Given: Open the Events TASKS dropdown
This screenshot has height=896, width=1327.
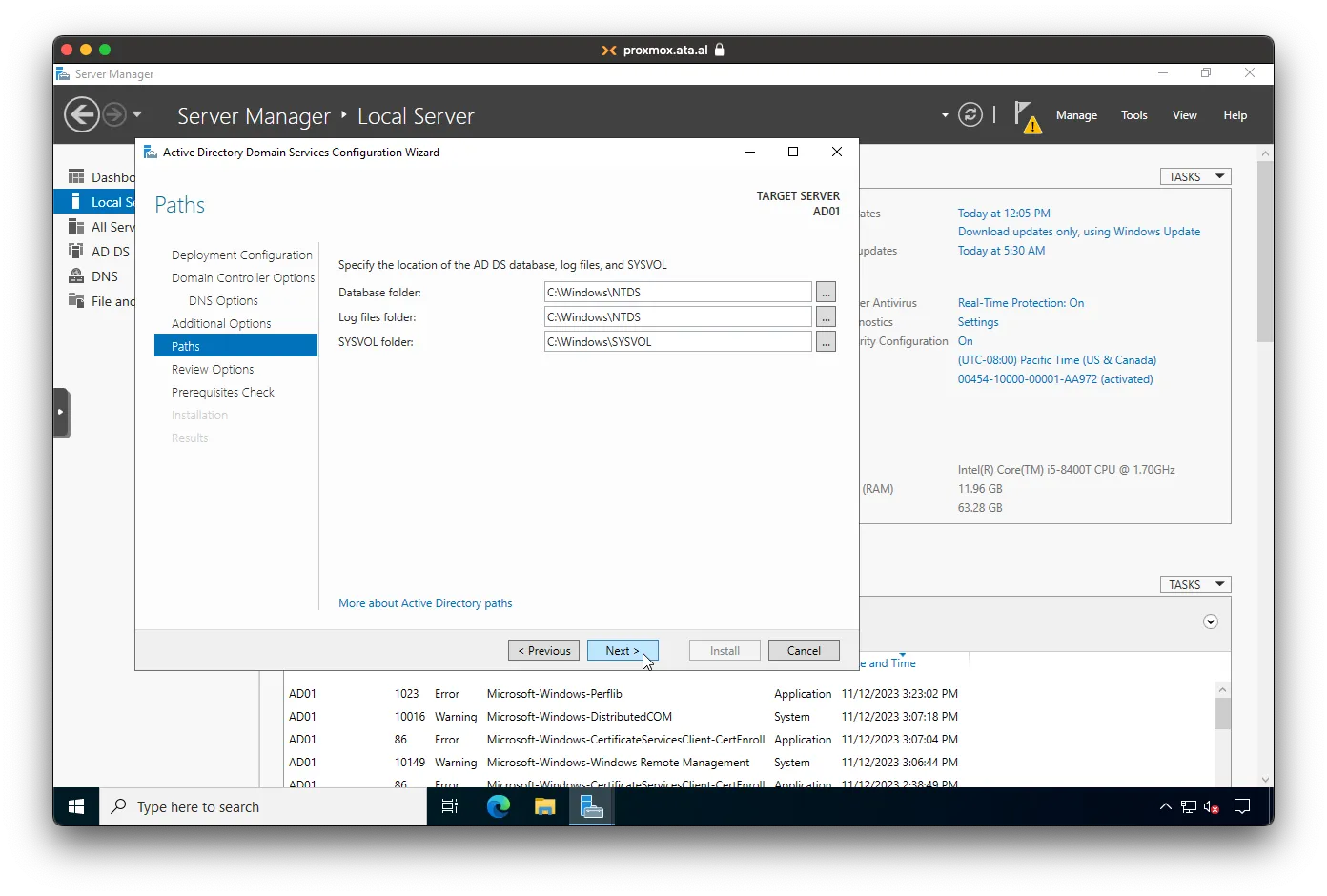Looking at the screenshot, I should [x=1195, y=584].
